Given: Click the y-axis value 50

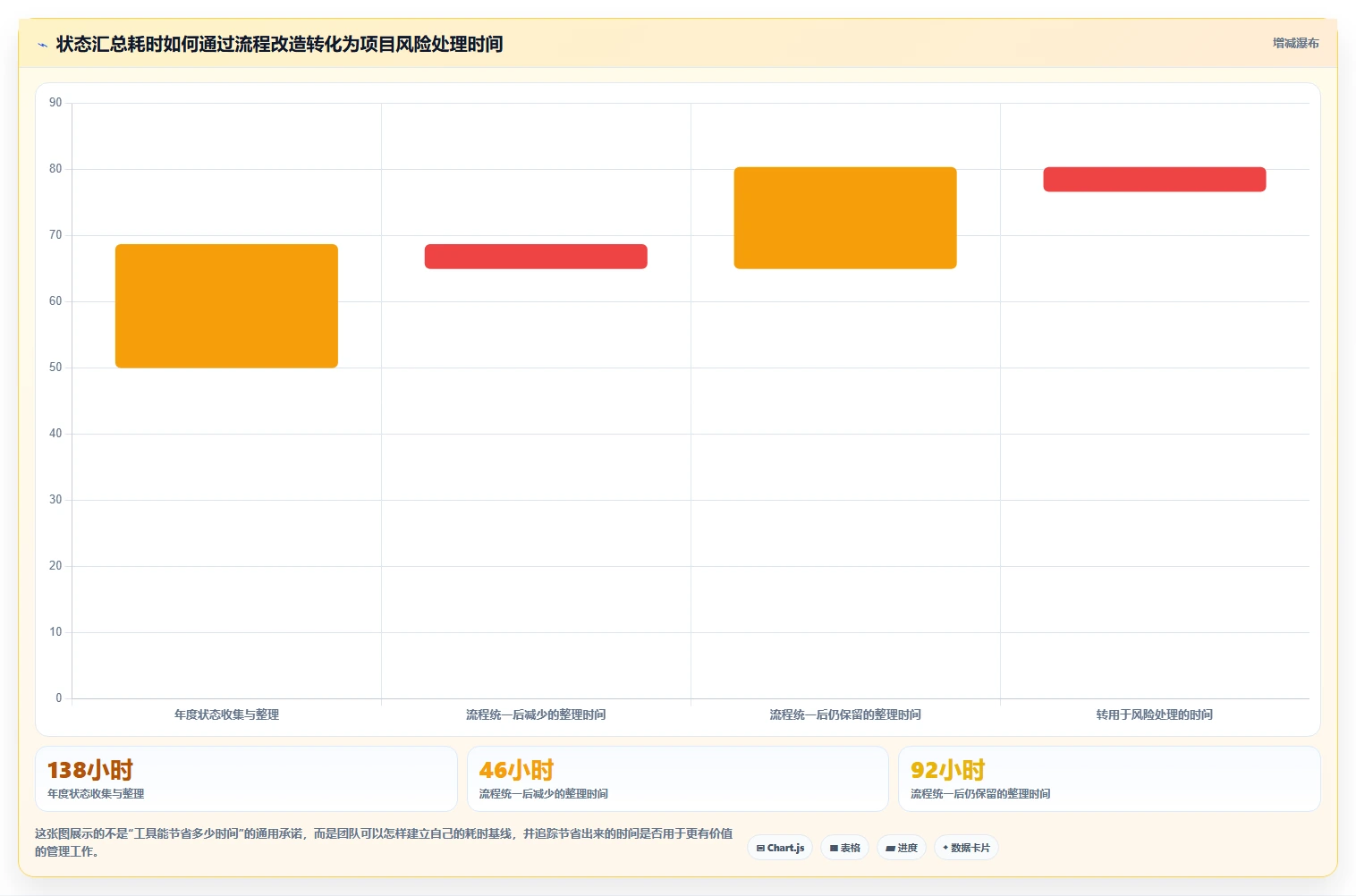Looking at the screenshot, I should pos(55,368).
